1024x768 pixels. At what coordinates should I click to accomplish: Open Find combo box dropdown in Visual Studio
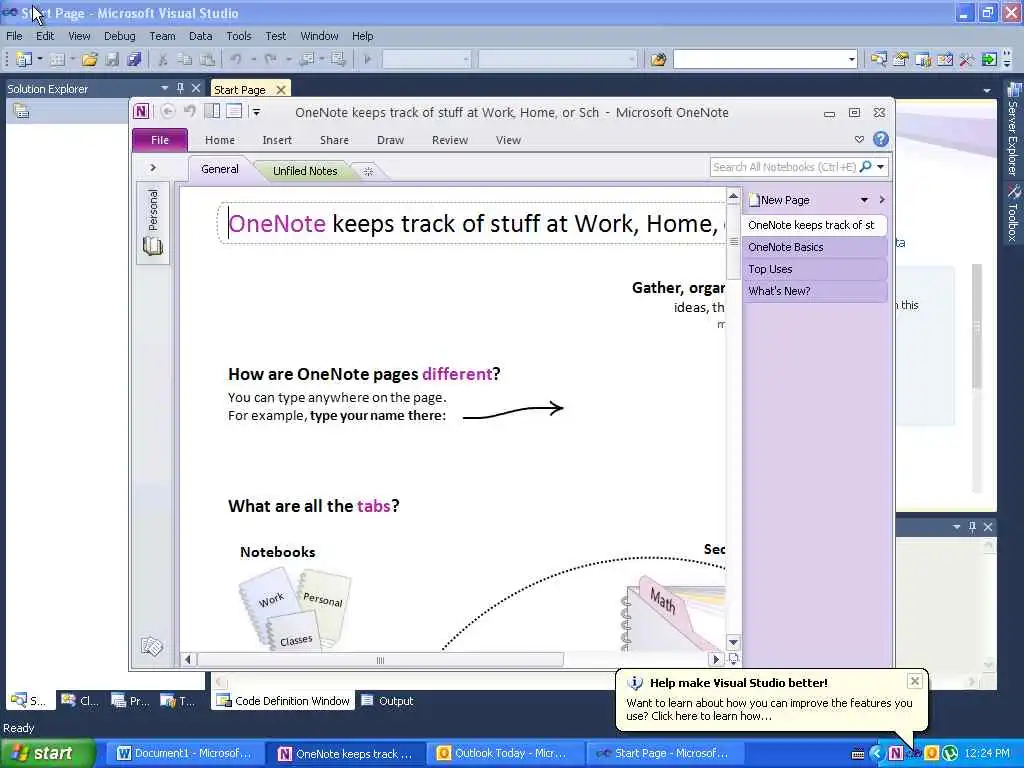click(x=852, y=59)
